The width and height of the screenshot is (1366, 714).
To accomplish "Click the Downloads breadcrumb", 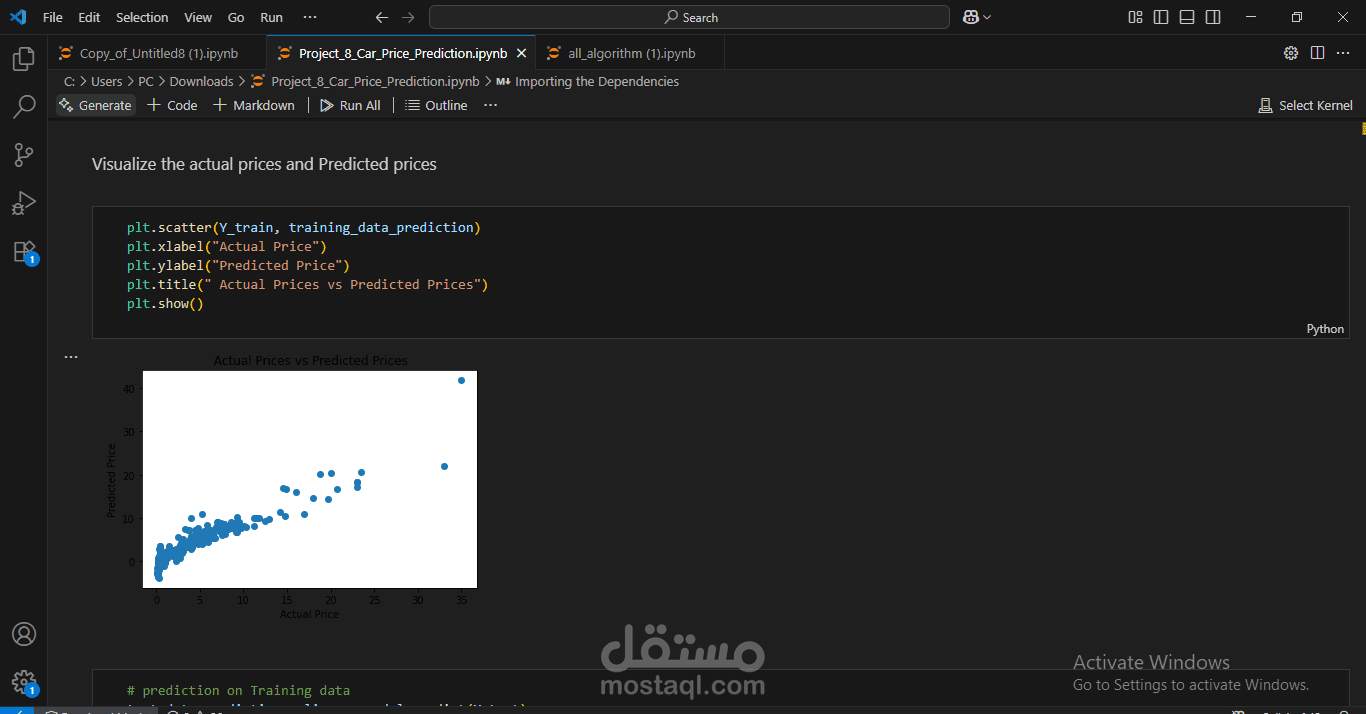I will (x=201, y=81).
